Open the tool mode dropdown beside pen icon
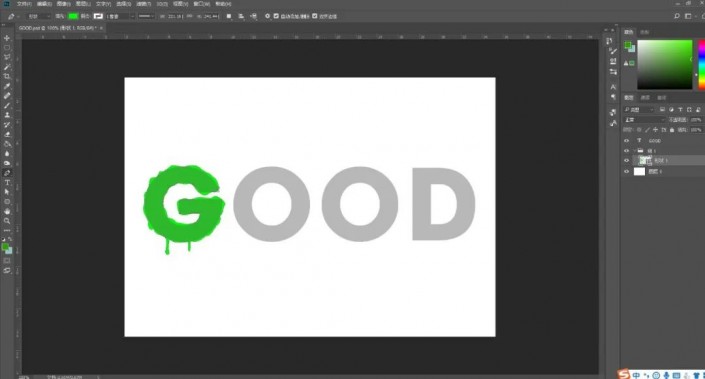The image size is (705, 379). 39,16
